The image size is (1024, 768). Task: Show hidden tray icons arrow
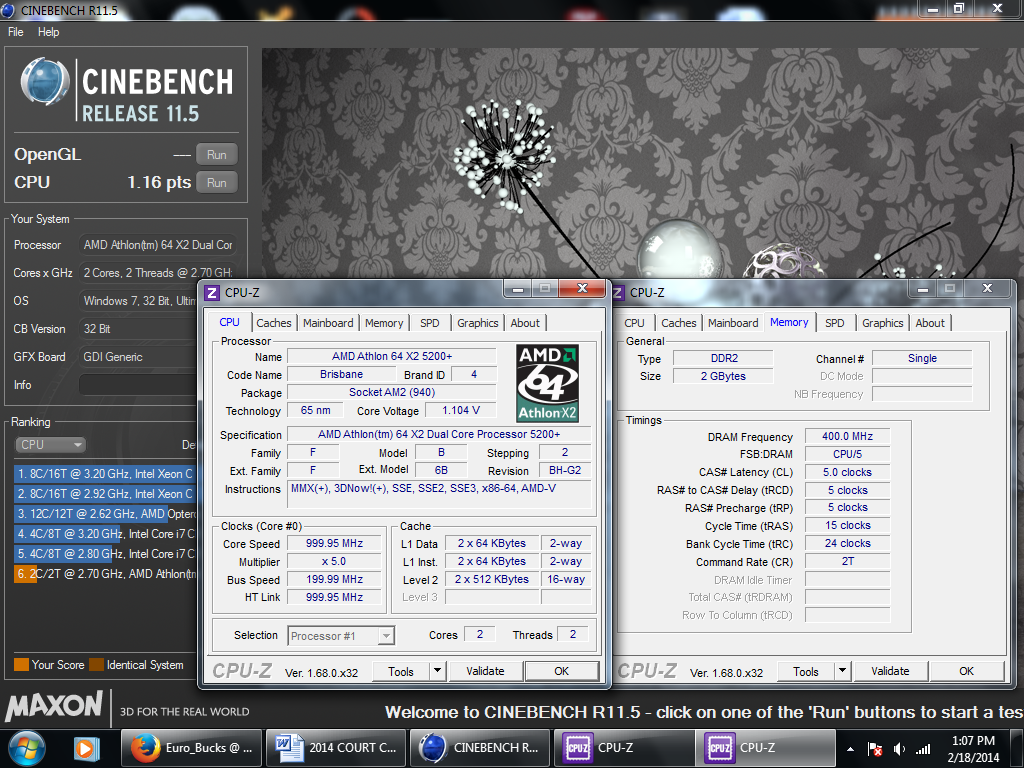coord(850,749)
